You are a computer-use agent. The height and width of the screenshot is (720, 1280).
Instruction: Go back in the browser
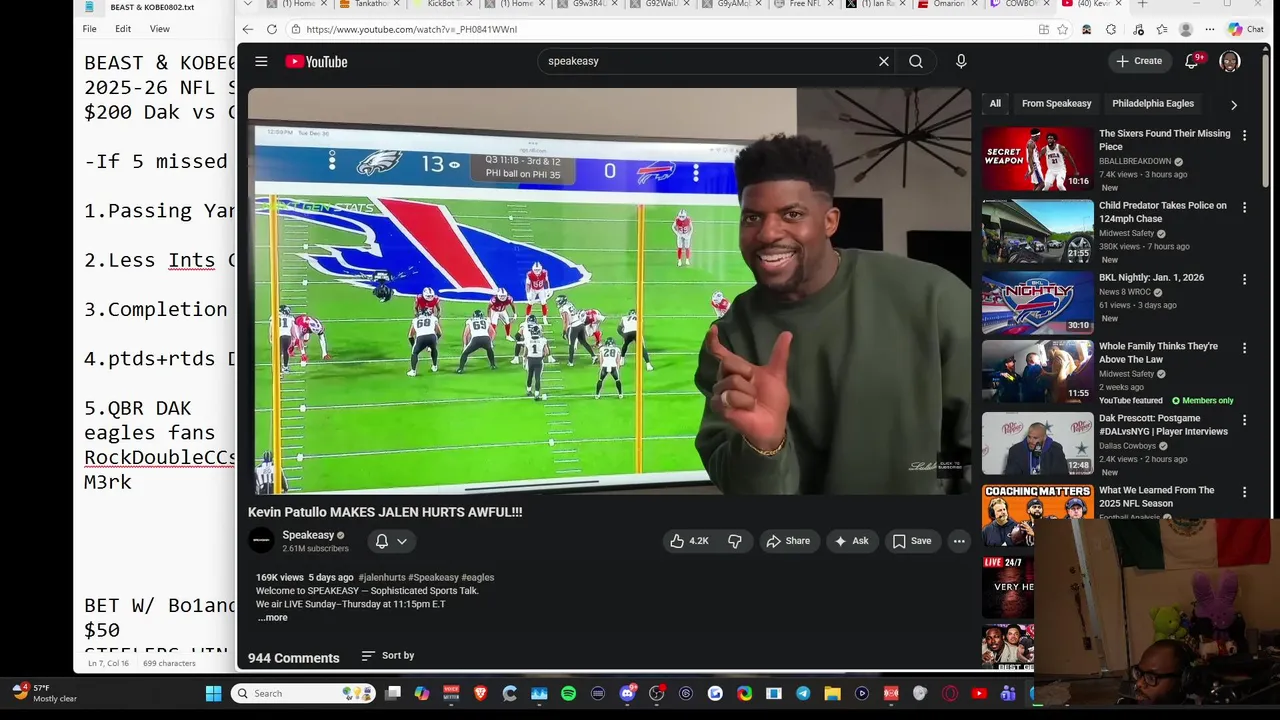click(x=249, y=29)
